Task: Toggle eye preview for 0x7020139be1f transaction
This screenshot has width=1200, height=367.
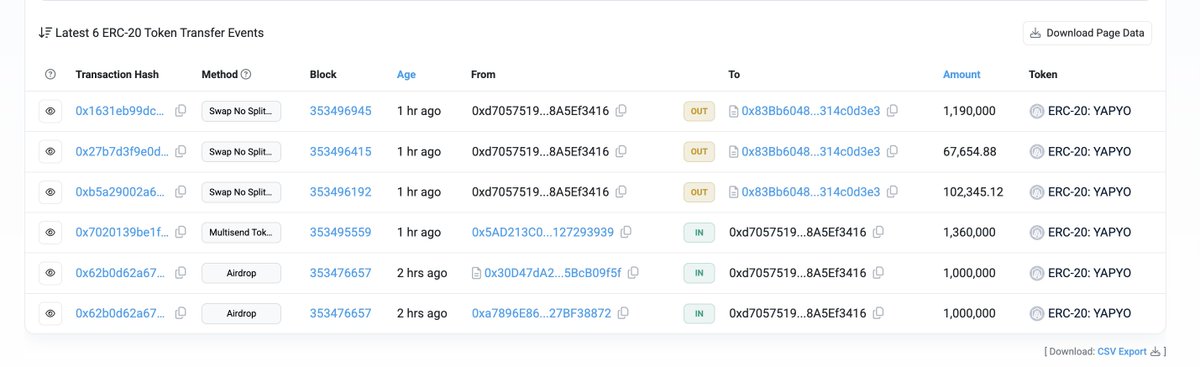Action: [x=51, y=232]
